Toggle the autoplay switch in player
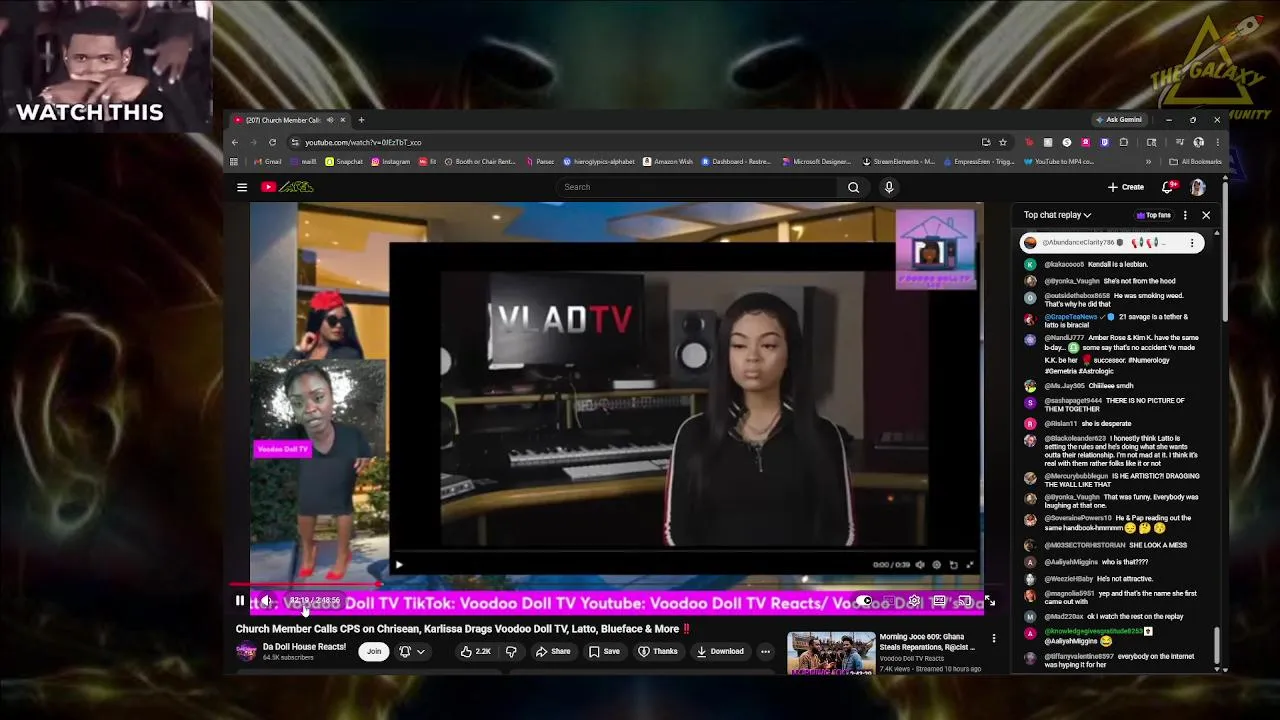The image size is (1280, 720). [x=865, y=601]
